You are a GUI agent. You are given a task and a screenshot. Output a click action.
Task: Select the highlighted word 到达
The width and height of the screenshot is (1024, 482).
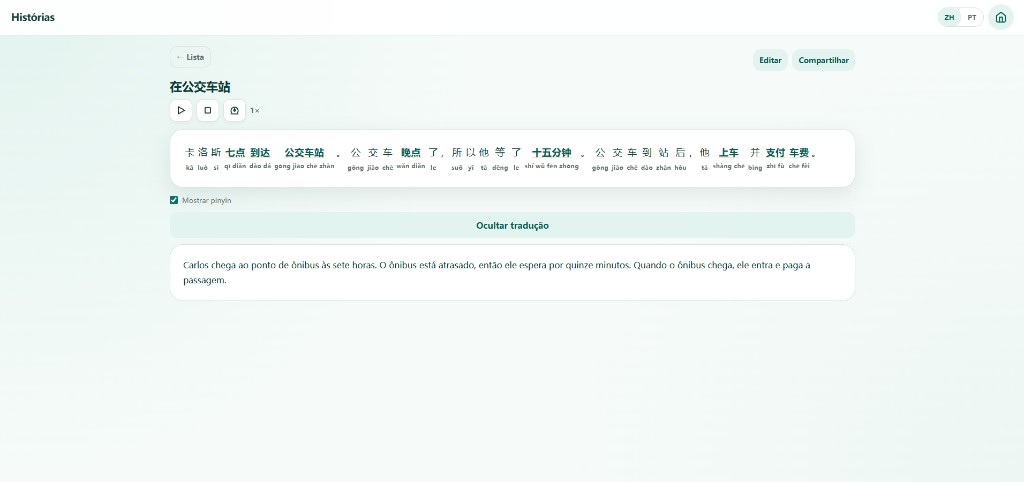(260, 153)
